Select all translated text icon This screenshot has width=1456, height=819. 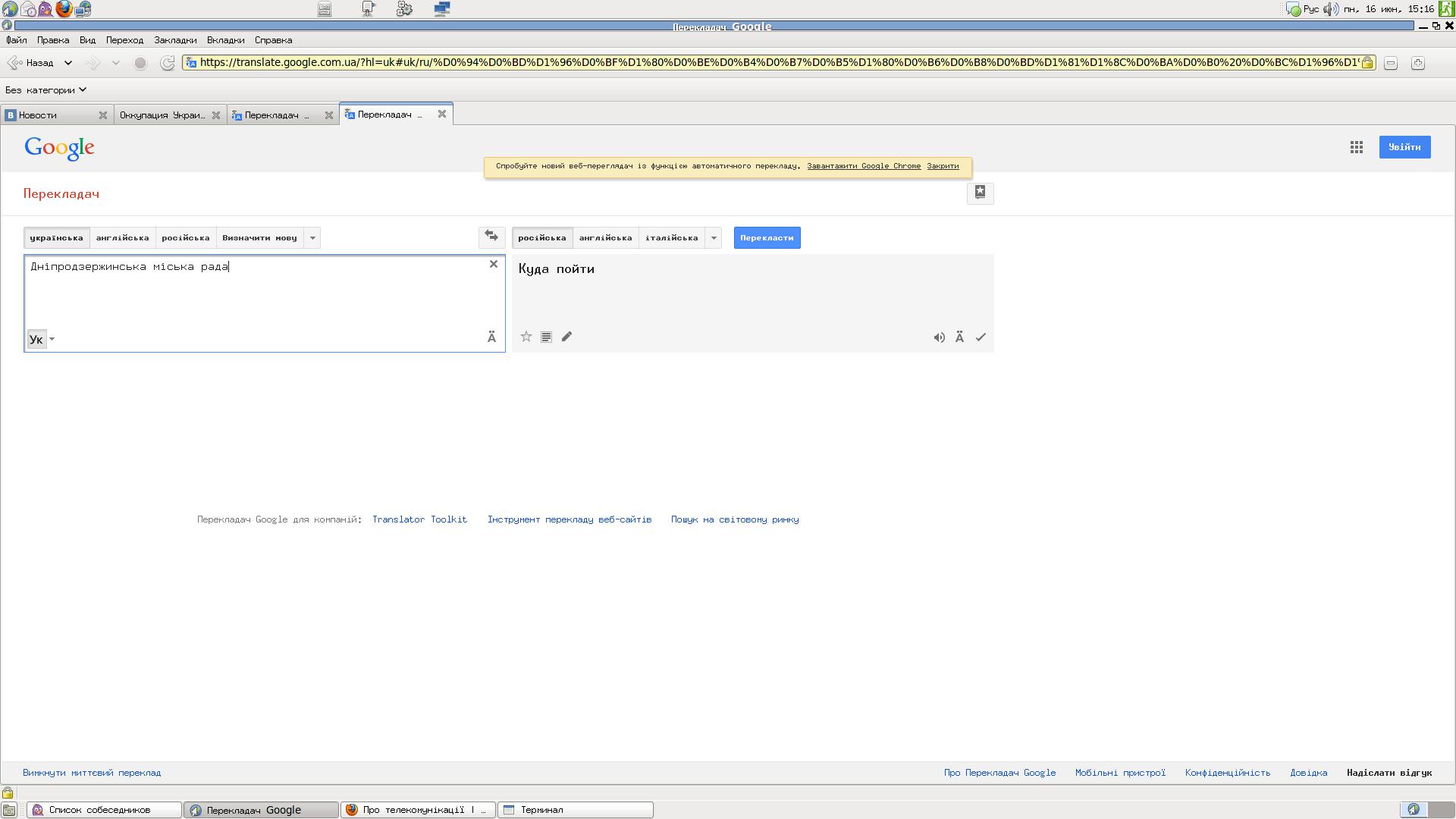point(546,337)
